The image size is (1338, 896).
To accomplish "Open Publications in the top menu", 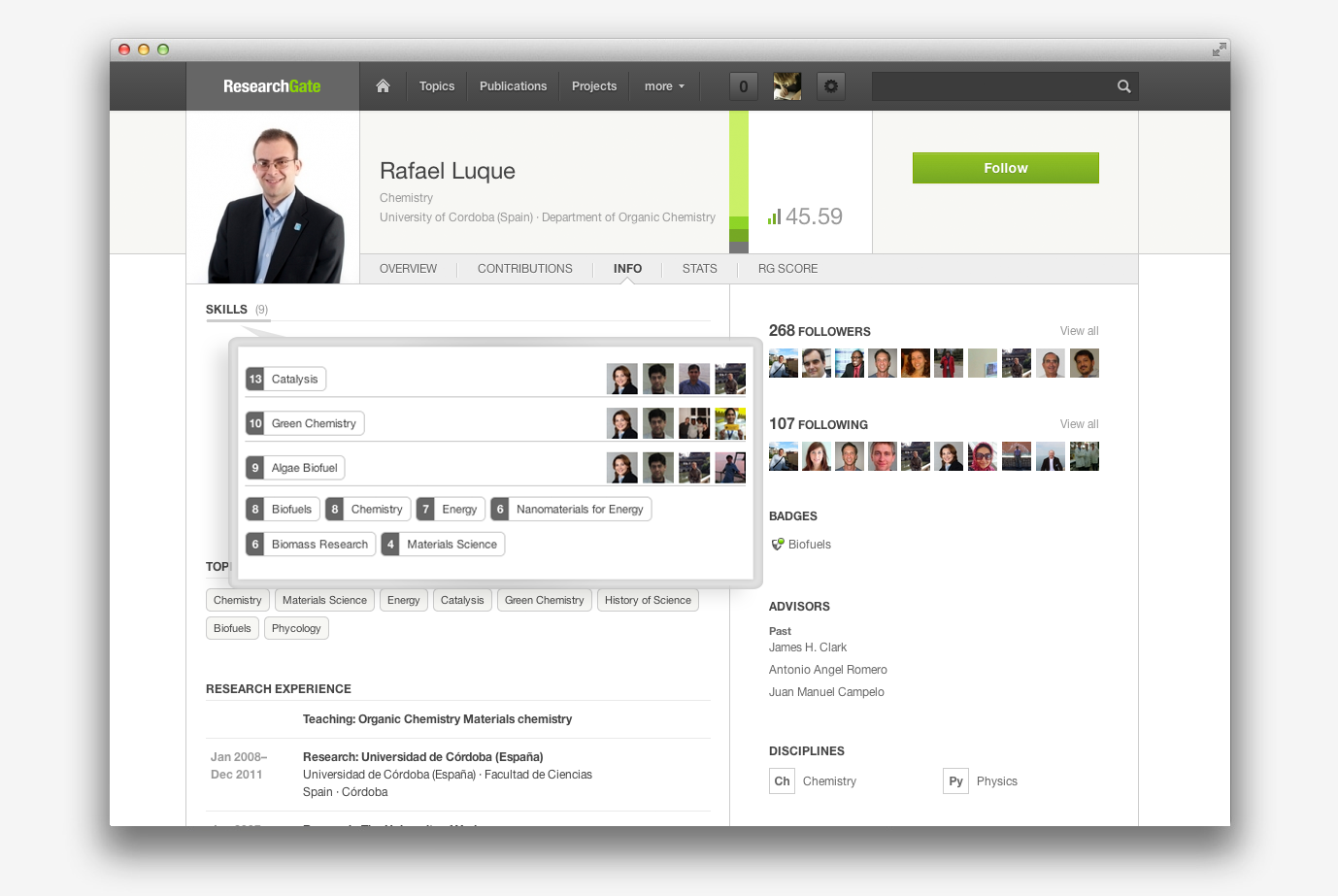I will tap(513, 86).
